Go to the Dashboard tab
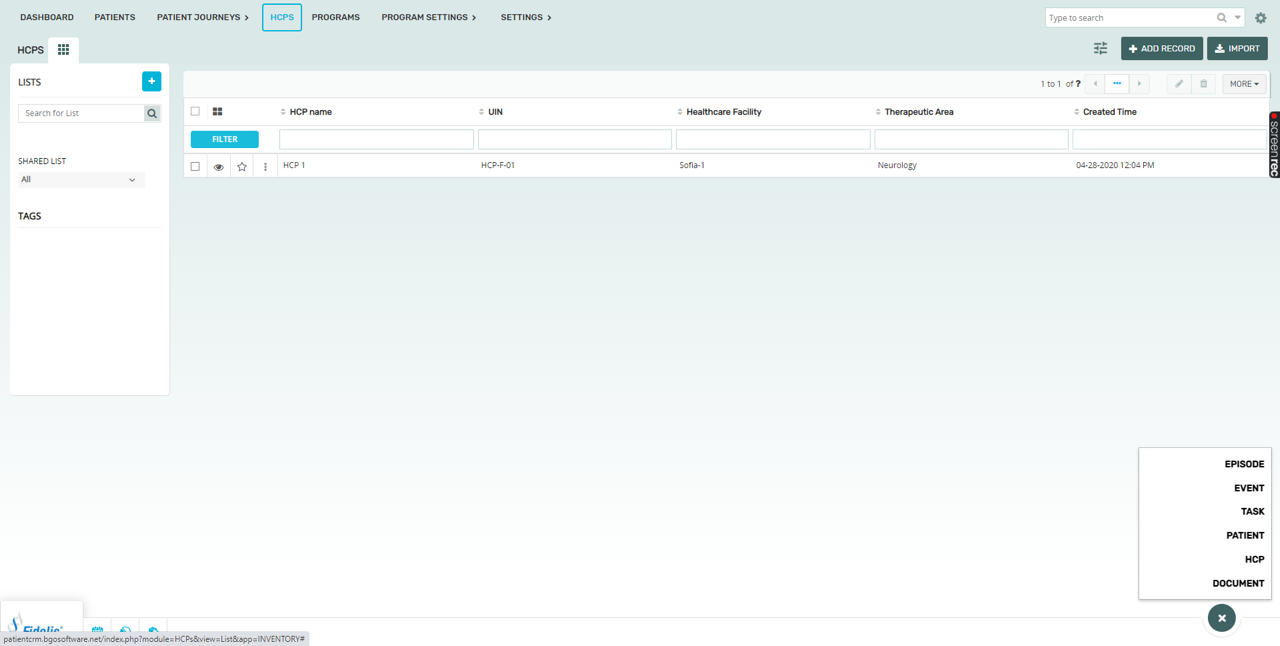Image resolution: width=1280 pixels, height=646 pixels. click(47, 18)
